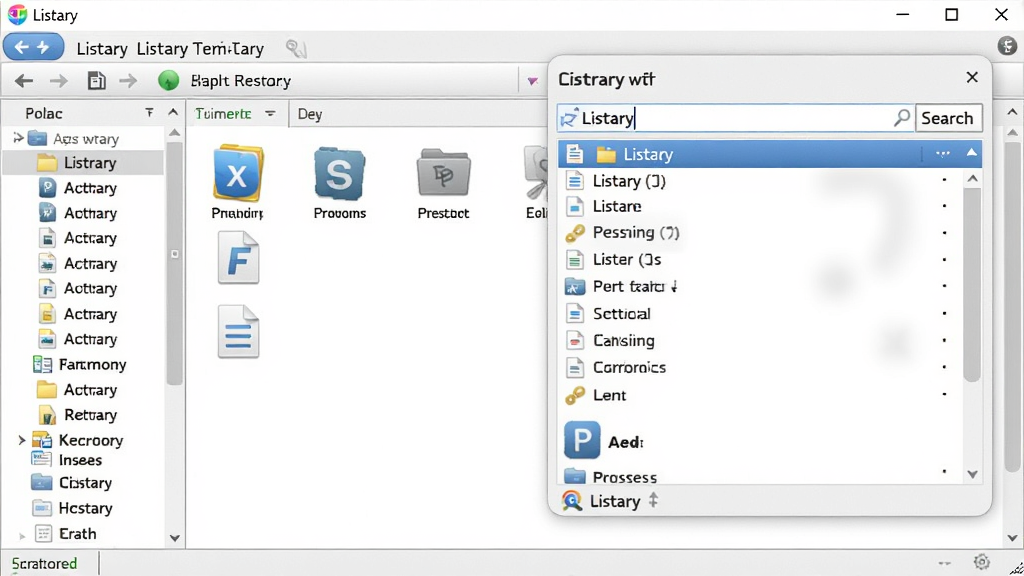Screen dimensions: 1024x576
Task: Click the down arrow of the results scrollbar
Action: tap(972, 475)
